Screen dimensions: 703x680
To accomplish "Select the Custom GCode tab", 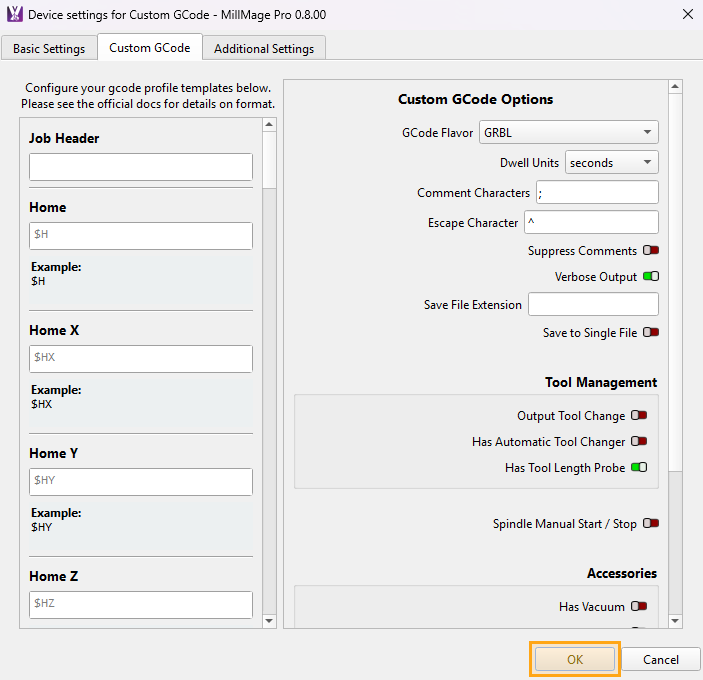I will click(150, 48).
